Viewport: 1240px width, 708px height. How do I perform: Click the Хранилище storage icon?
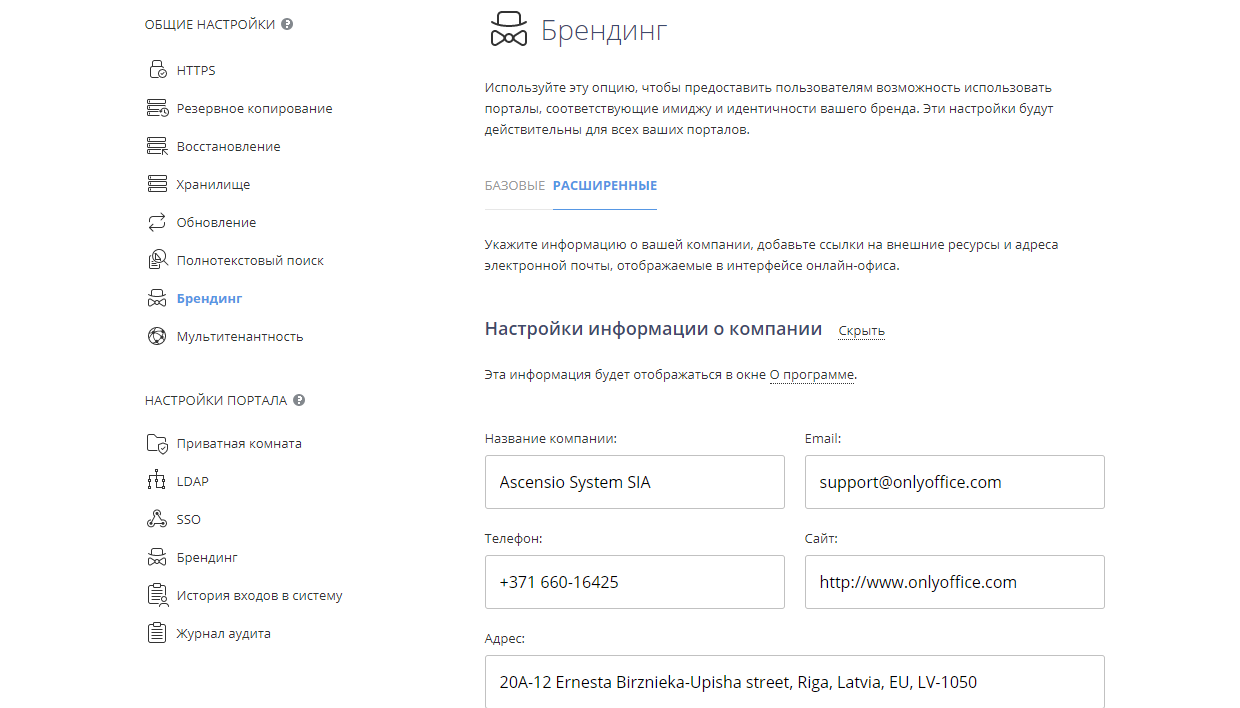(x=157, y=184)
